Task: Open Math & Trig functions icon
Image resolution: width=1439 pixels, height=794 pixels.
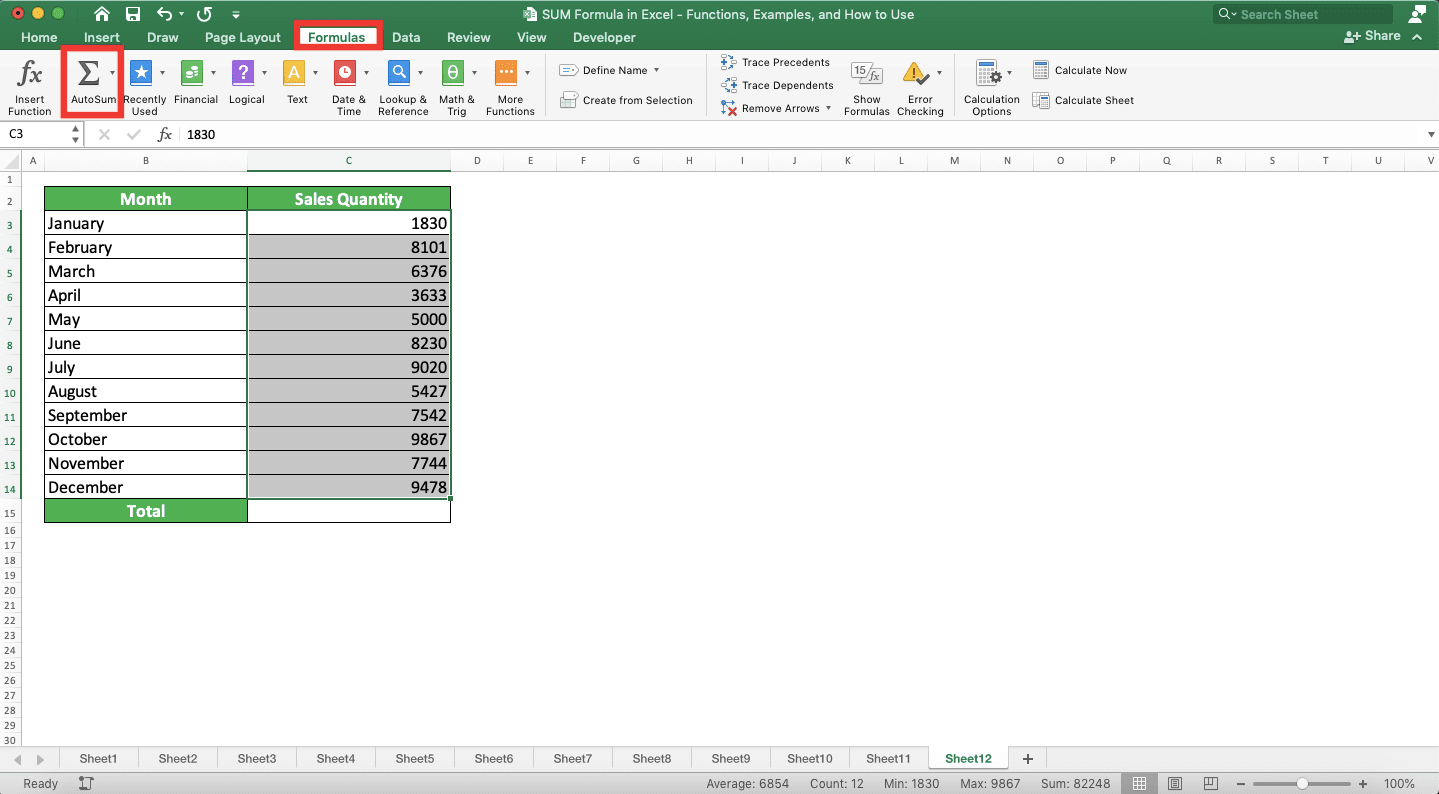Action: coord(453,73)
